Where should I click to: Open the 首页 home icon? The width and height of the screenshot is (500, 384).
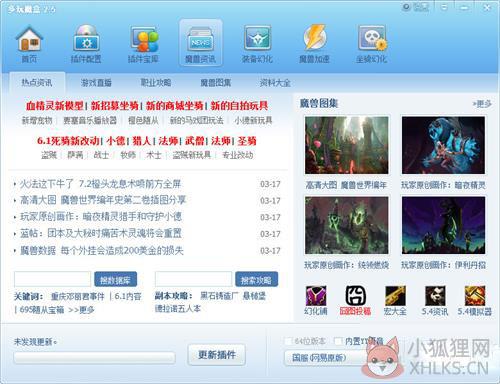[x=29, y=44]
